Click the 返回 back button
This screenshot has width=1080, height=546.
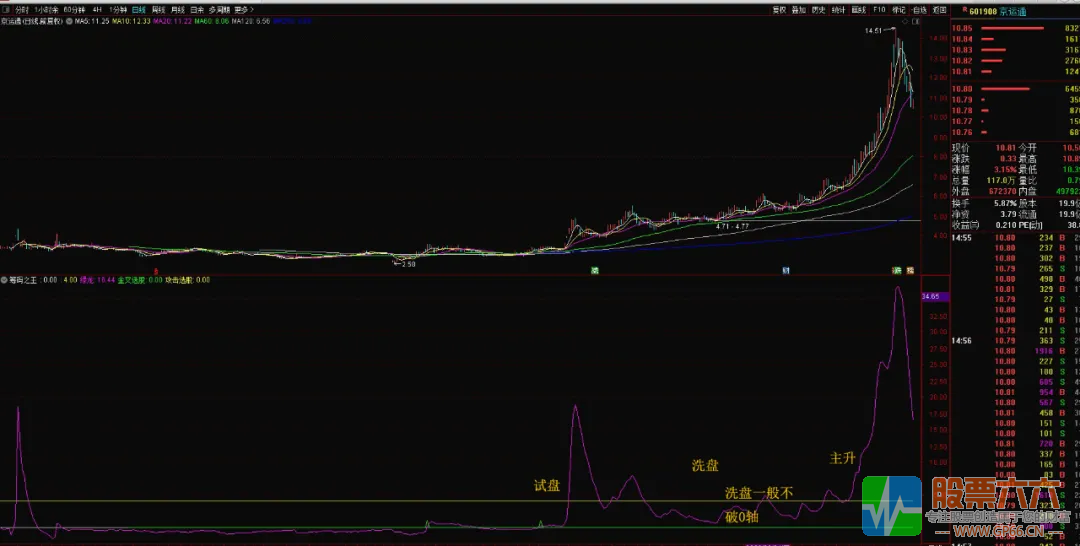[x=939, y=9]
